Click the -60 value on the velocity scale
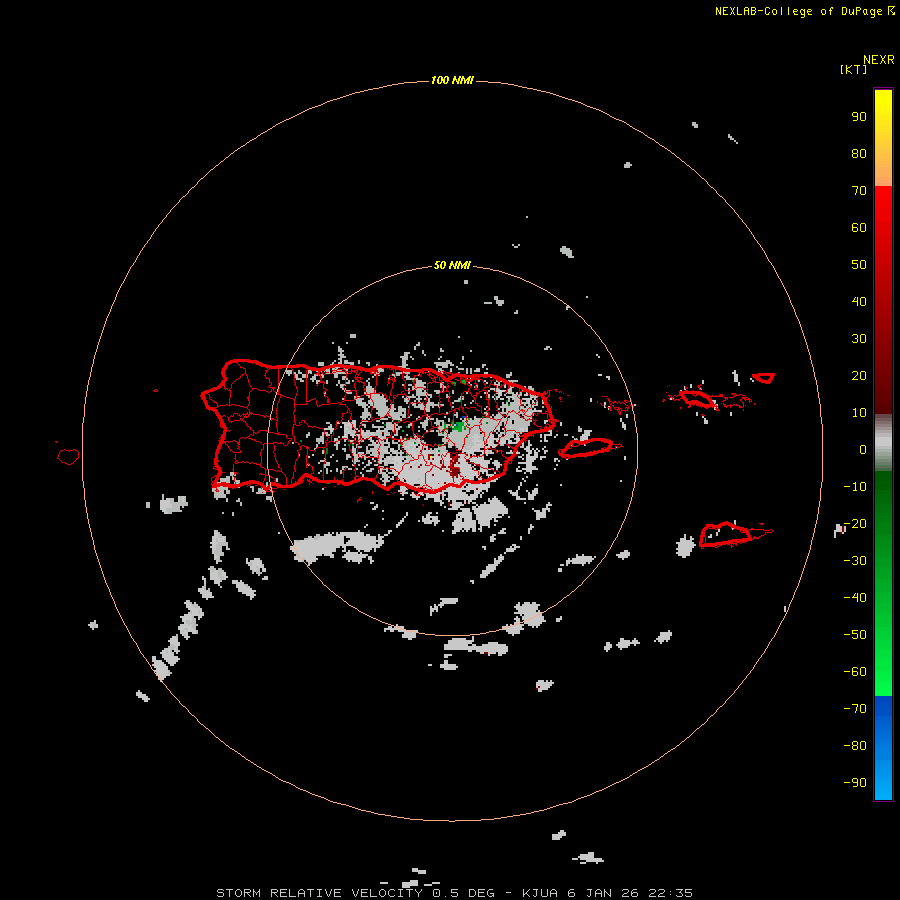Image resolution: width=900 pixels, height=900 pixels. point(855,672)
